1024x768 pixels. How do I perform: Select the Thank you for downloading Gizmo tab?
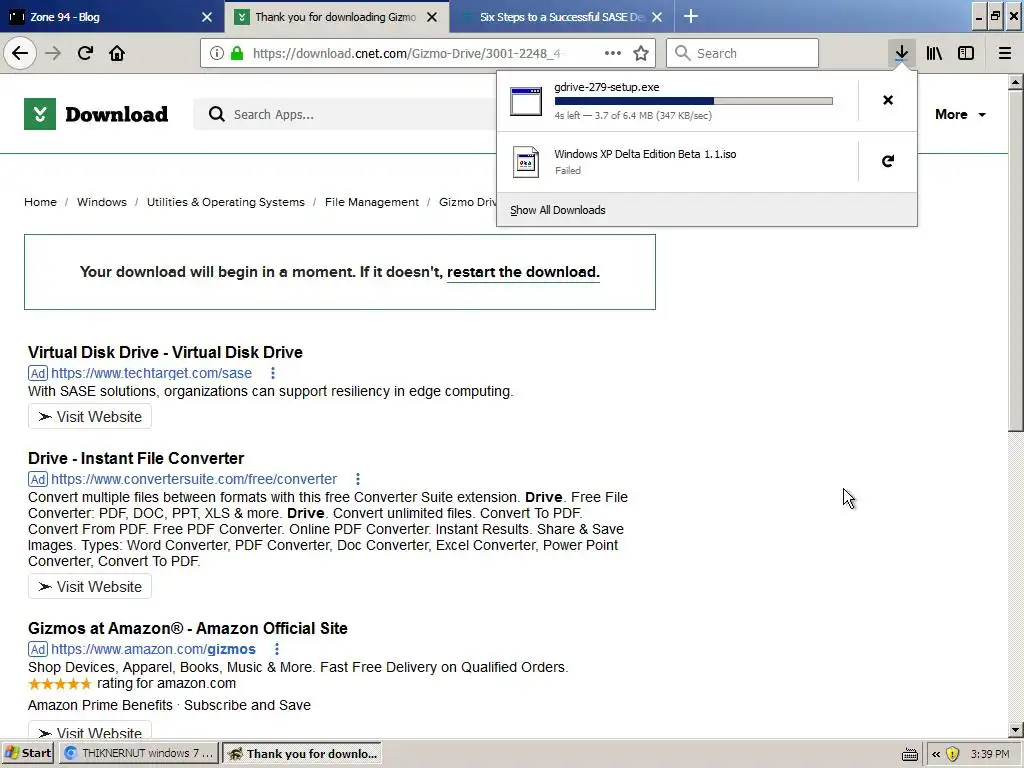pyautogui.click(x=336, y=17)
